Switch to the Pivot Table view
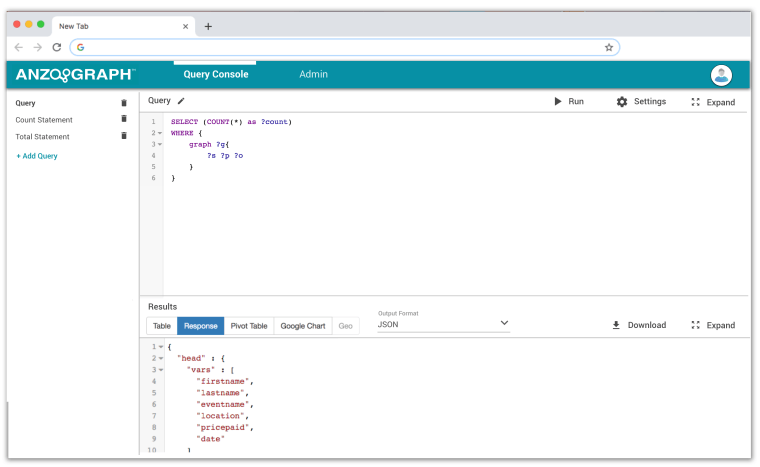Image resolution: width=760 pixels, height=467 pixels. pyautogui.click(x=249, y=326)
